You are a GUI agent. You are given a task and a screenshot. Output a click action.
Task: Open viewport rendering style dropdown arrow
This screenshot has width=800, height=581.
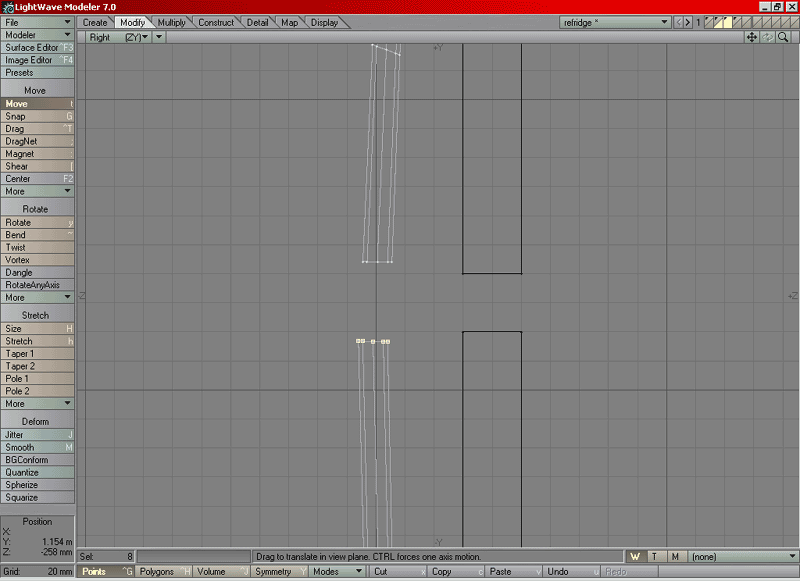pos(159,37)
